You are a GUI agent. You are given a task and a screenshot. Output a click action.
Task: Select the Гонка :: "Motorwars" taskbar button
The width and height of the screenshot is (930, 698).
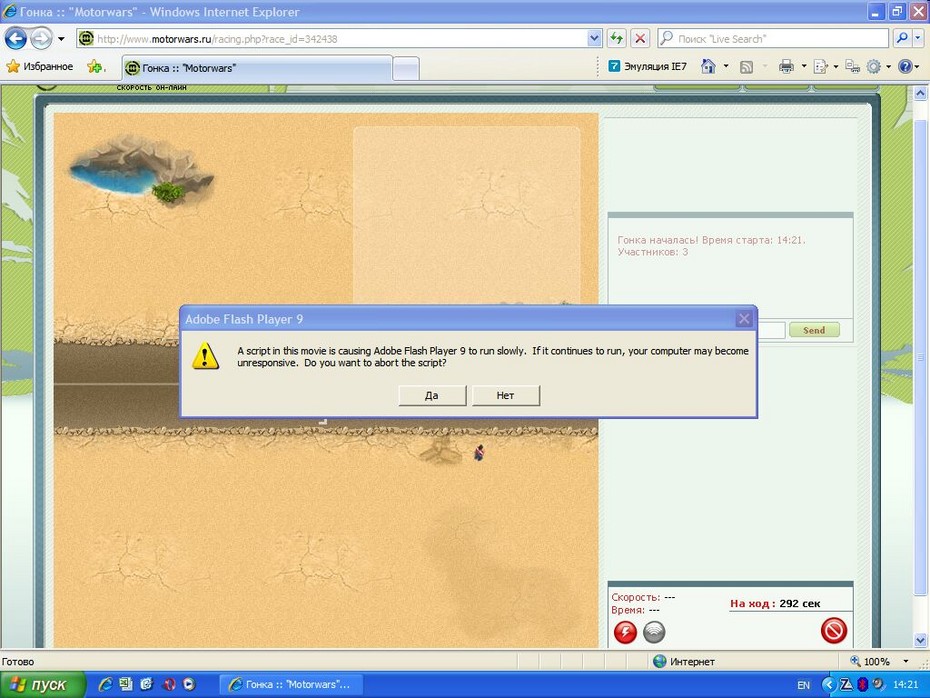(291, 684)
